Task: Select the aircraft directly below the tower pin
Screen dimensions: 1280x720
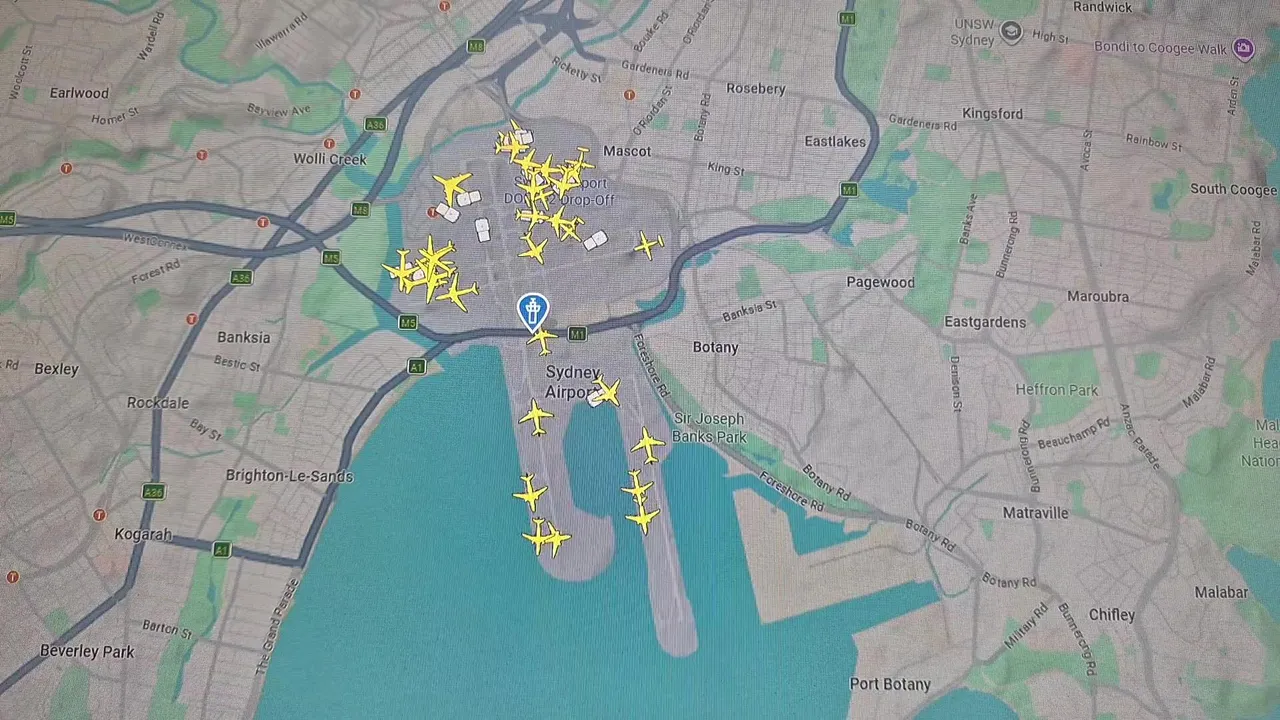Action: point(542,340)
